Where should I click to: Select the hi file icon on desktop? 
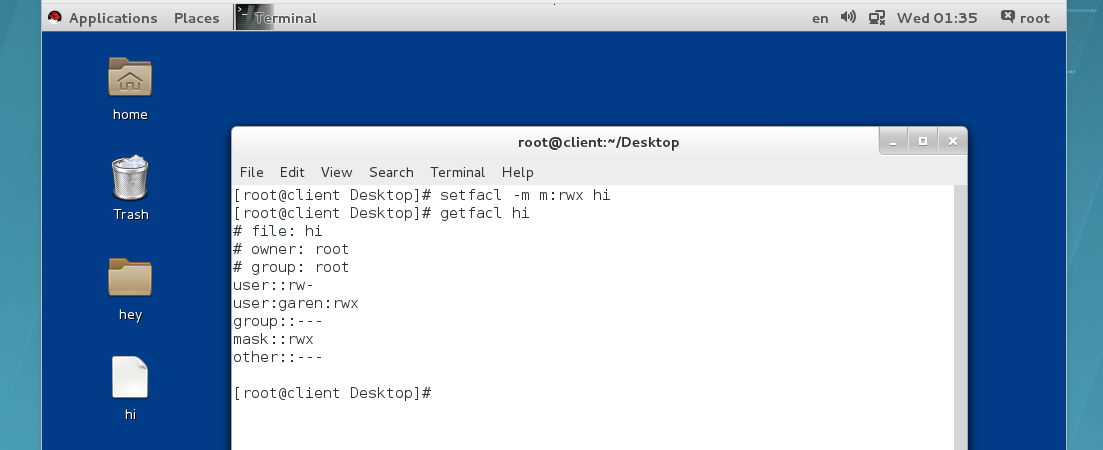(x=129, y=377)
